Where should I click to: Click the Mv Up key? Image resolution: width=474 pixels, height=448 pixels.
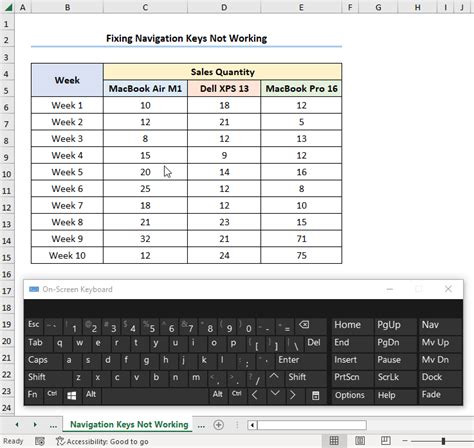tap(440, 343)
